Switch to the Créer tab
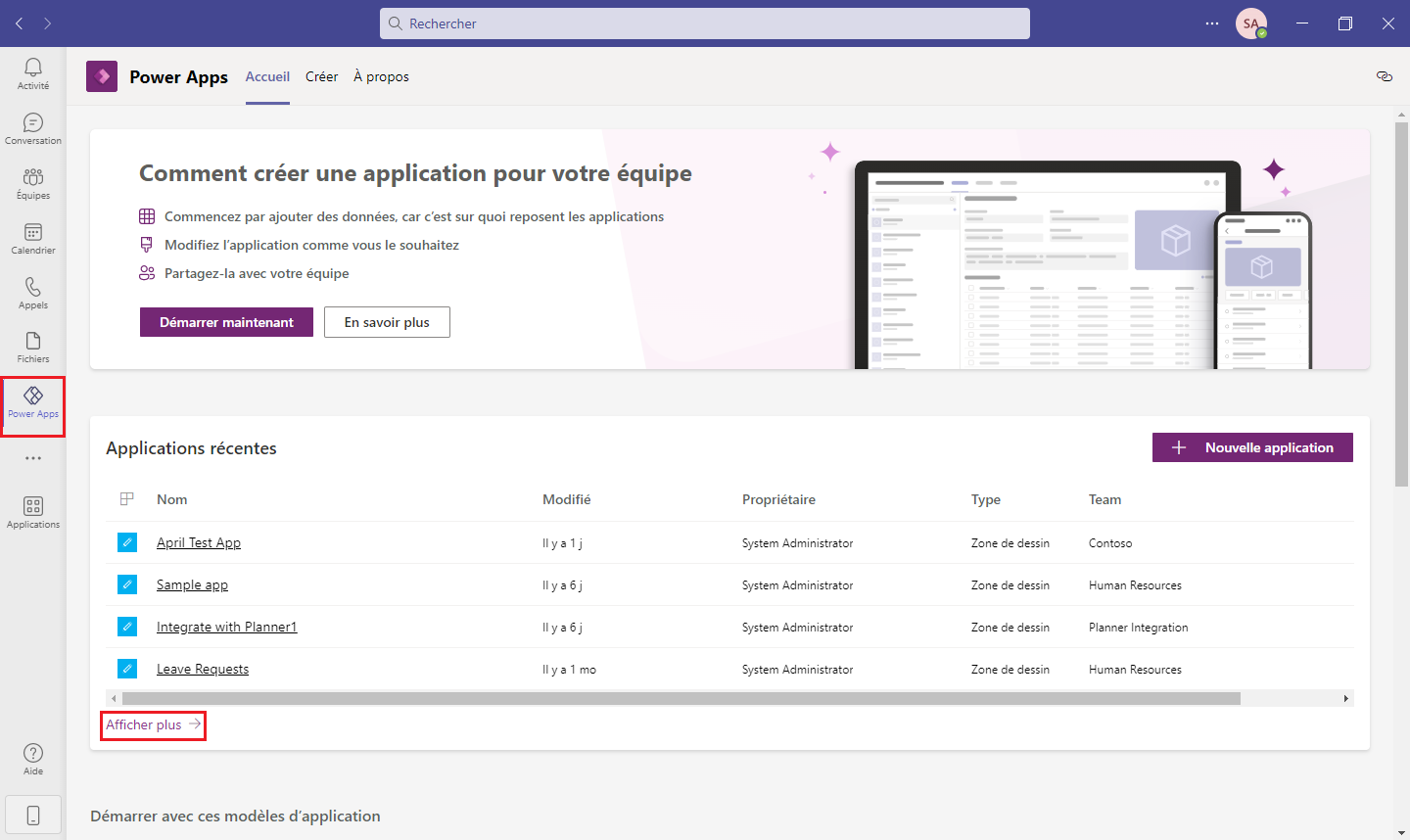The image size is (1410, 840). point(321,76)
